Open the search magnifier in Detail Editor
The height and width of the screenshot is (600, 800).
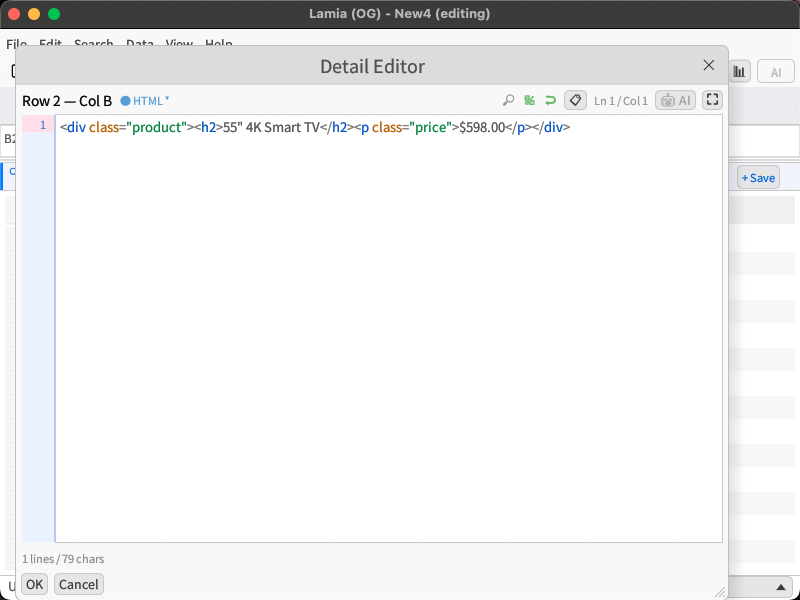point(508,101)
